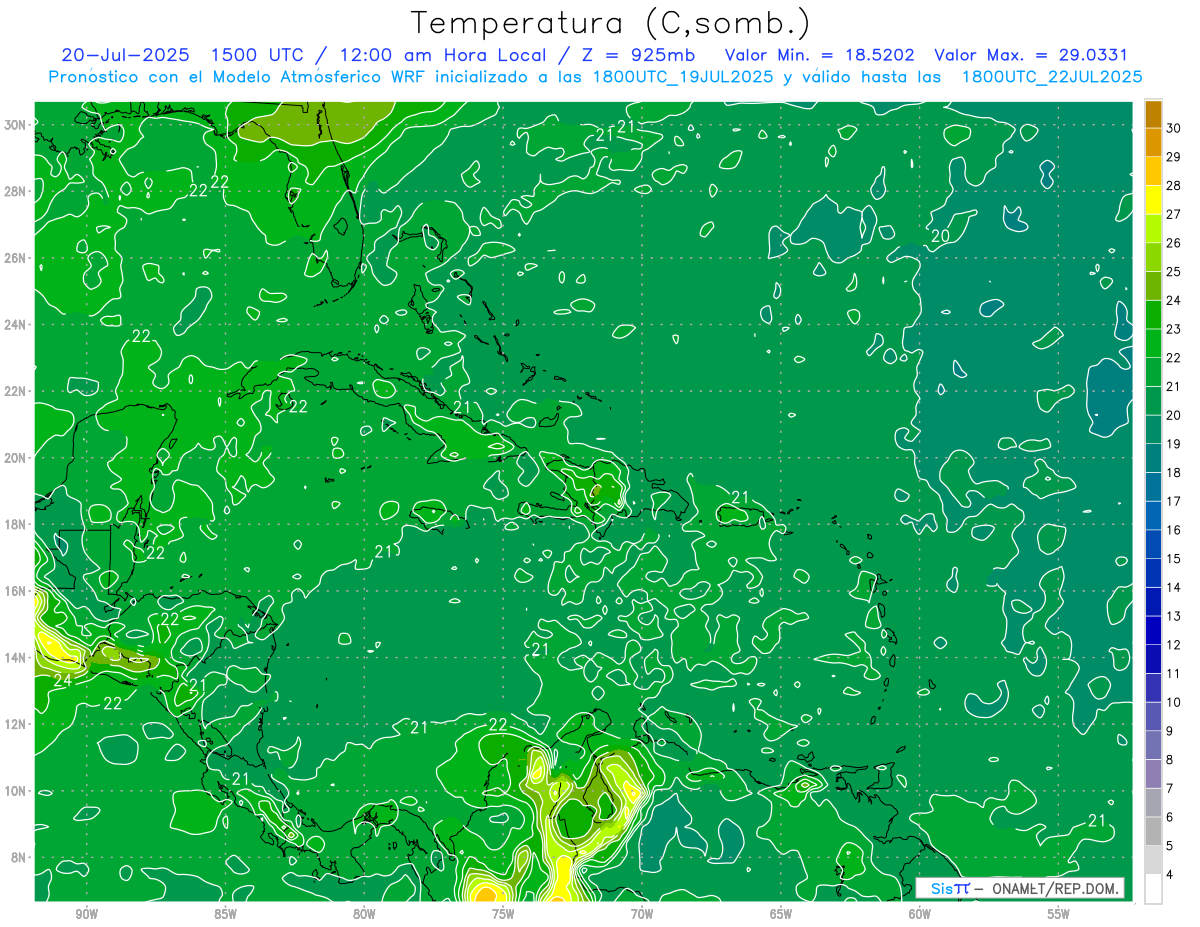1200x927 pixels.
Task: Click the "15" label on the color scale
Action: [1174, 558]
